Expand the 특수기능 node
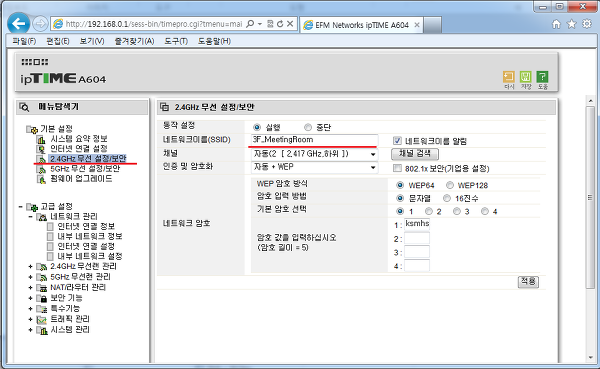 click(31, 309)
